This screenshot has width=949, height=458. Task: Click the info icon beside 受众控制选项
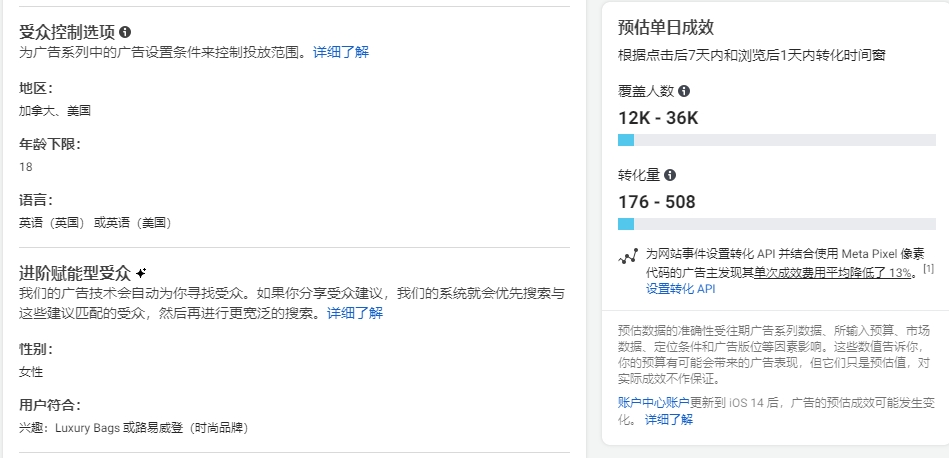point(125,31)
